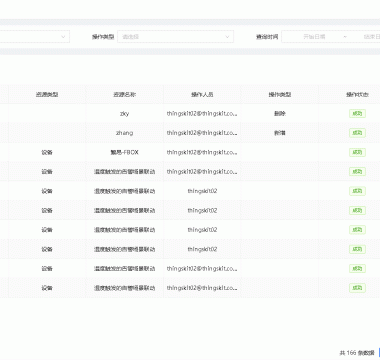
Task: Click the 操作状态 column header
Action: click(x=357, y=95)
